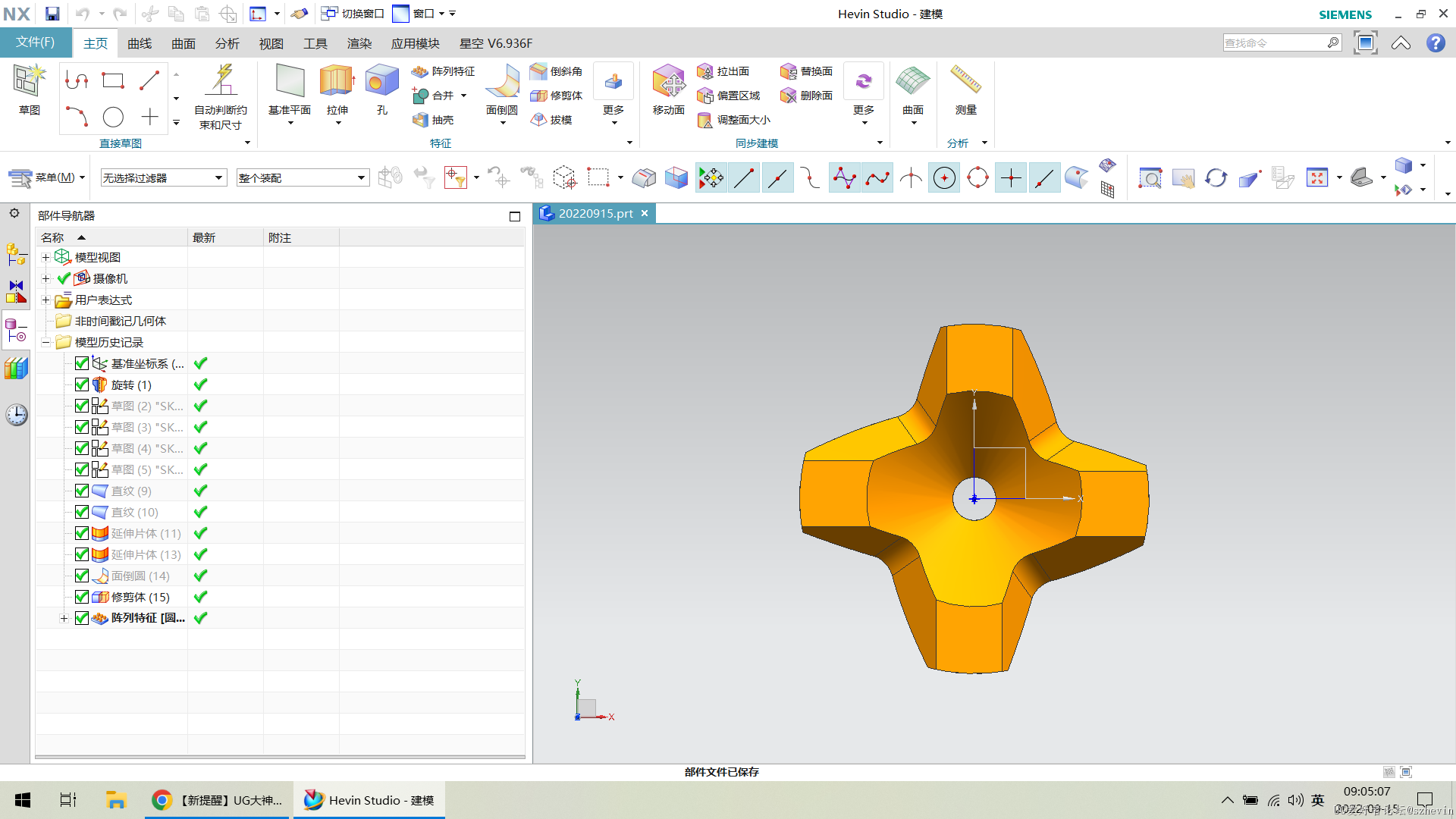Open the History clock sidebar icon
This screenshot has width=1456, height=819.
click(16, 415)
